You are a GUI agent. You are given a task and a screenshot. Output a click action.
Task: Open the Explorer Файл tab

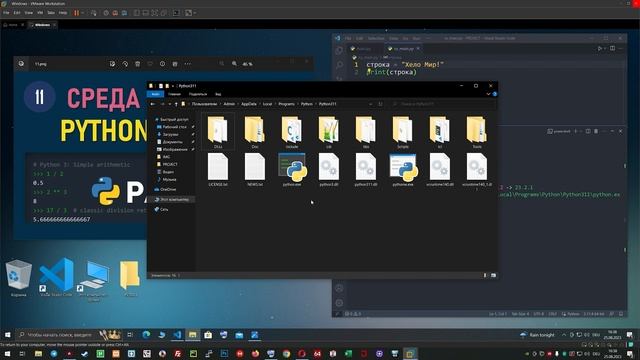coord(156,94)
